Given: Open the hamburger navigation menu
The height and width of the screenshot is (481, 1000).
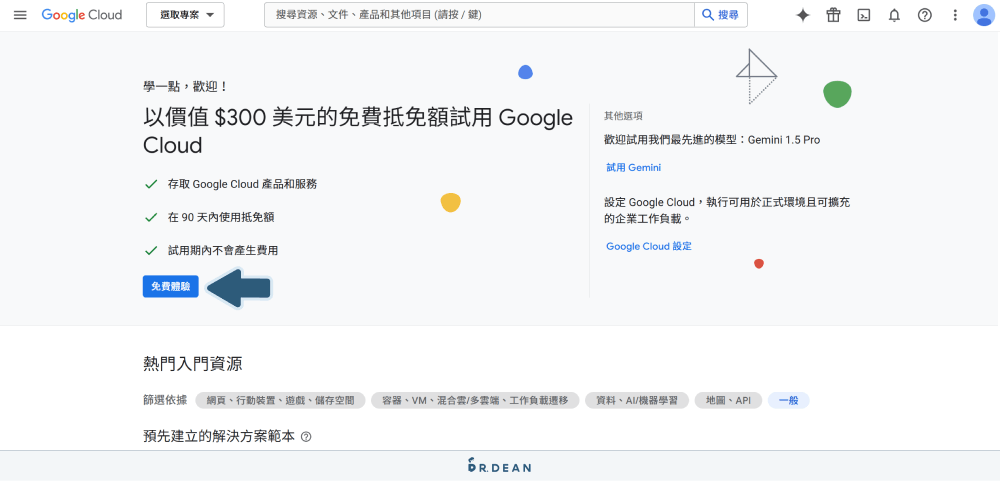Looking at the screenshot, I should 20,15.
